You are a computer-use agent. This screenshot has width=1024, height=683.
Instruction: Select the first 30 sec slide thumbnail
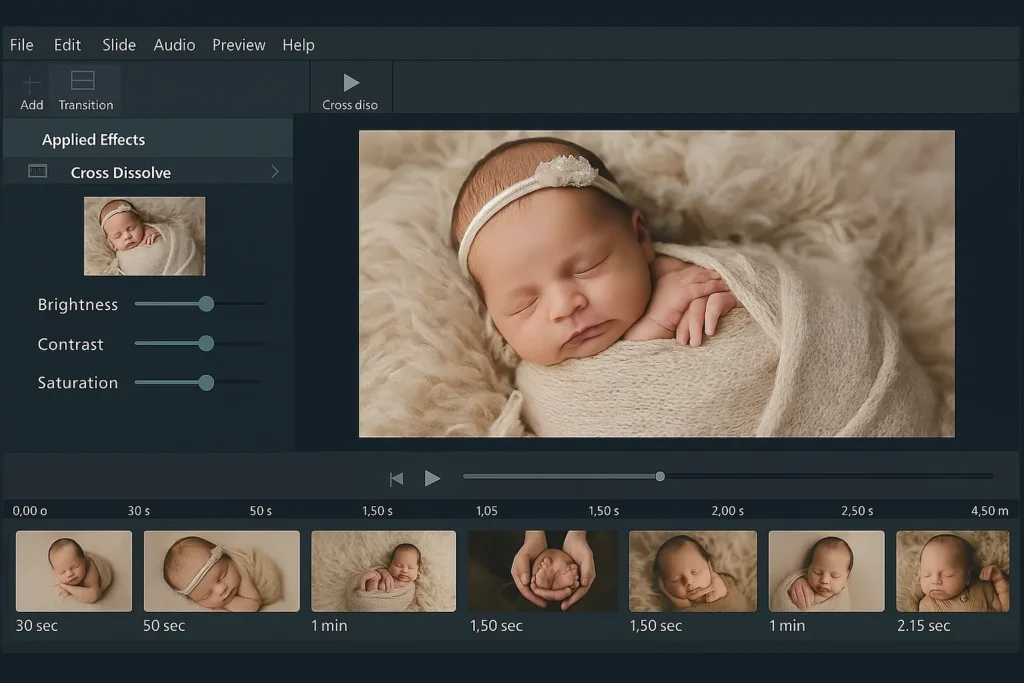pyautogui.click(x=74, y=571)
